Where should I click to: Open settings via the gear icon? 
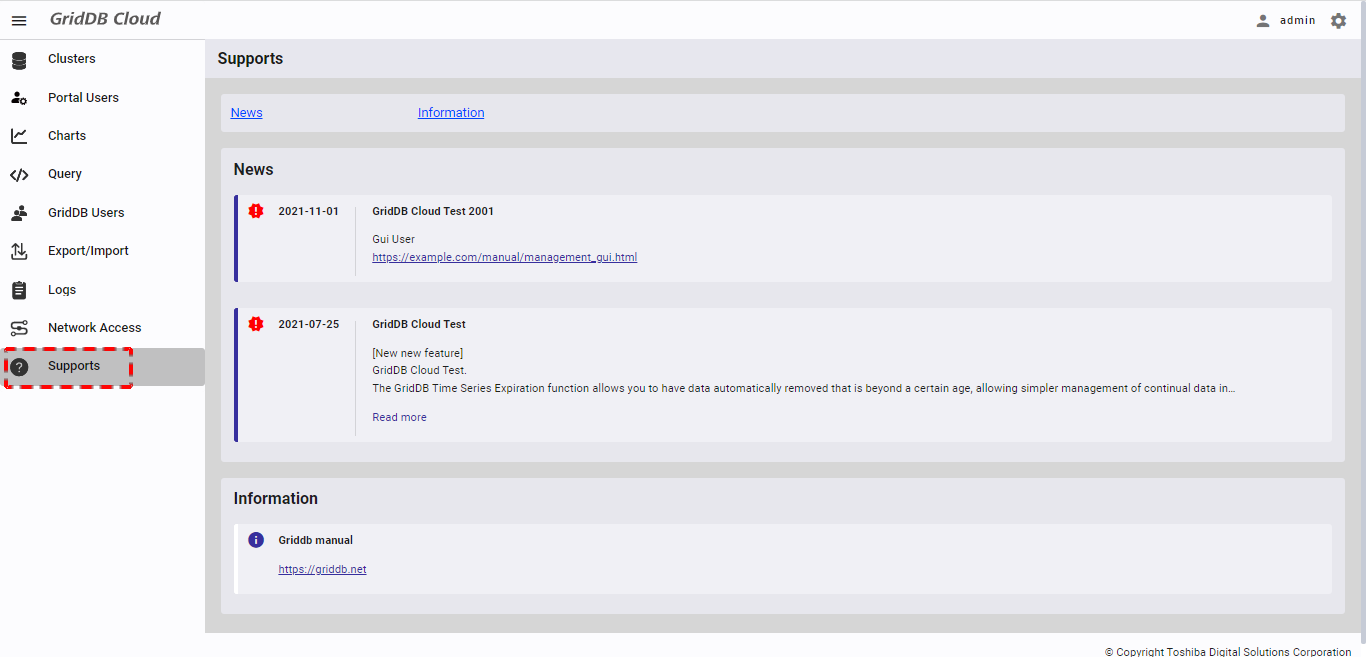click(x=1338, y=20)
